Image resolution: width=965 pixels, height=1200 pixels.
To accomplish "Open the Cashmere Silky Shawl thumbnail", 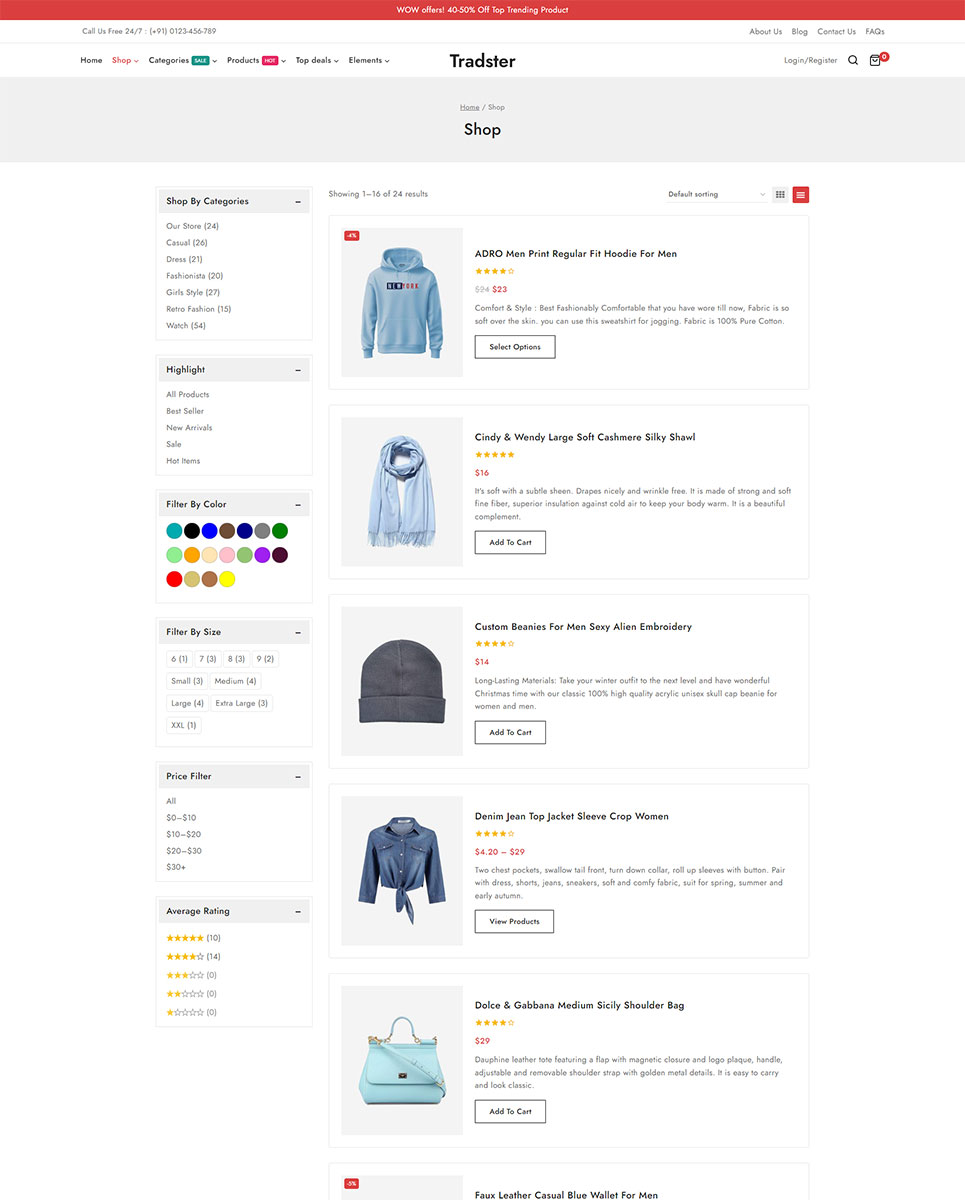I will pos(402,492).
